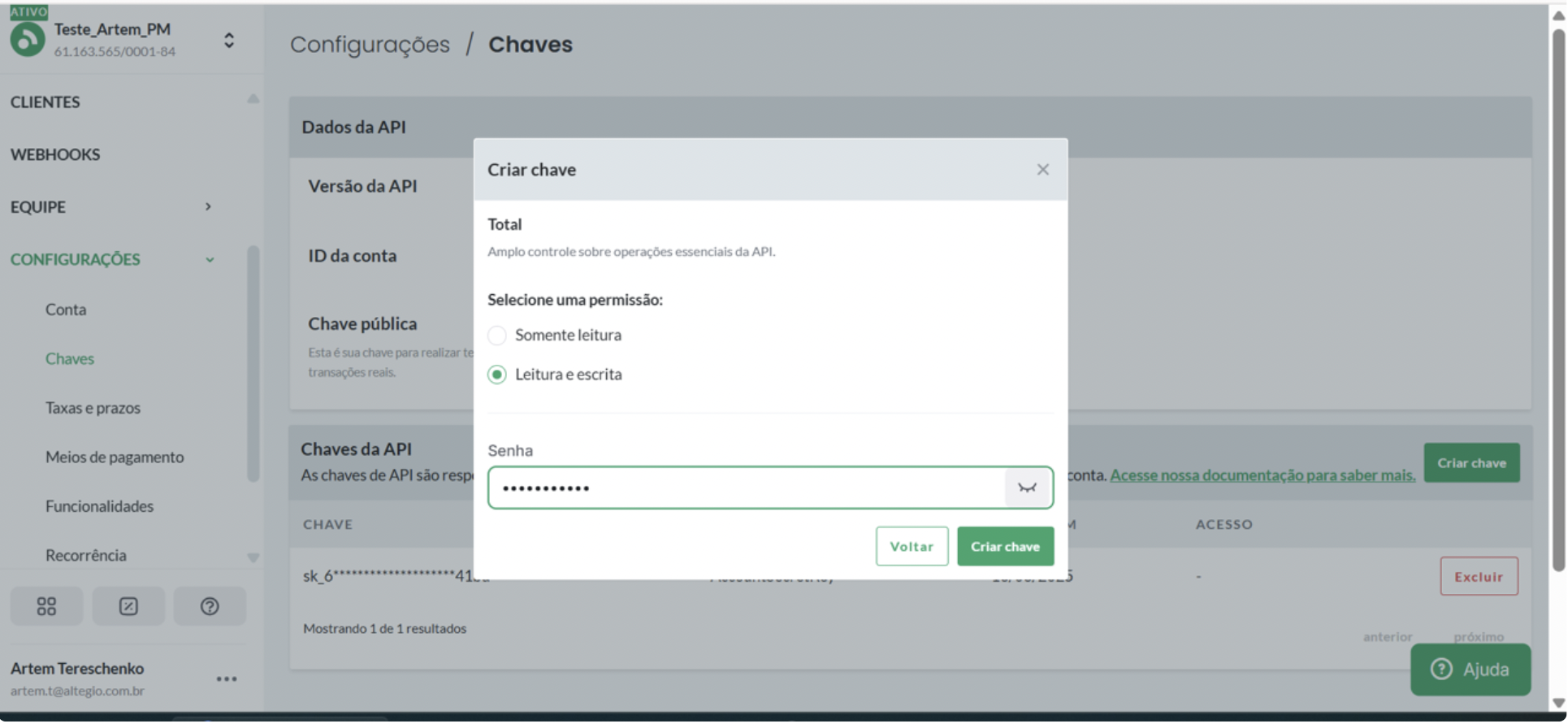Toggle password visibility eye icon

tap(1027, 488)
